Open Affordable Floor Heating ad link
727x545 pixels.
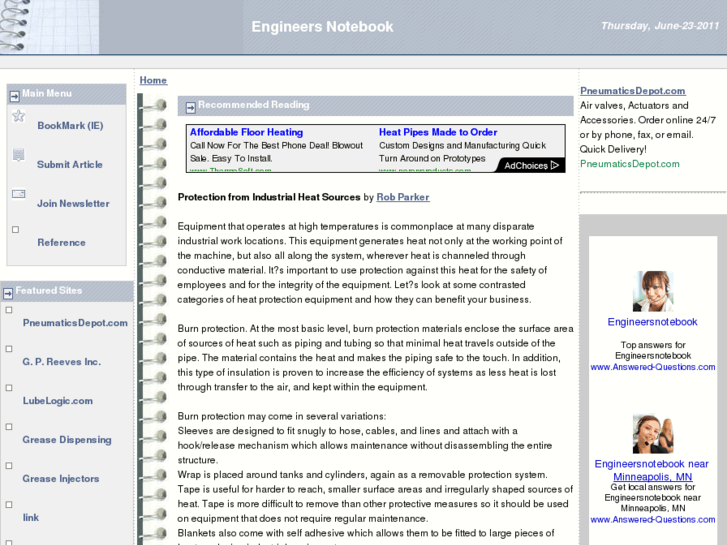246,132
